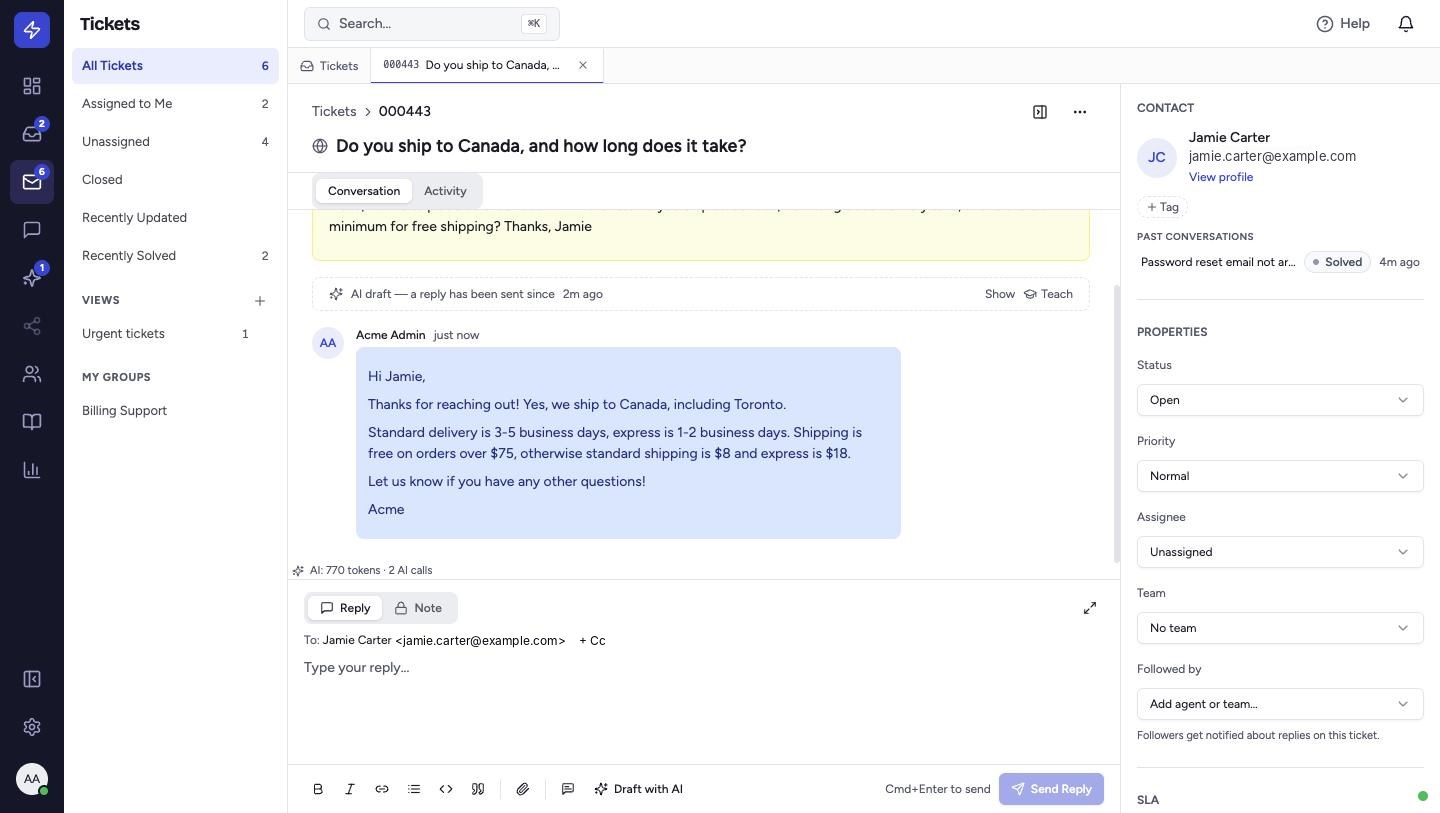Add a new view with plus icon
The width and height of the screenshot is (1440, 813).
pos(260,300)
